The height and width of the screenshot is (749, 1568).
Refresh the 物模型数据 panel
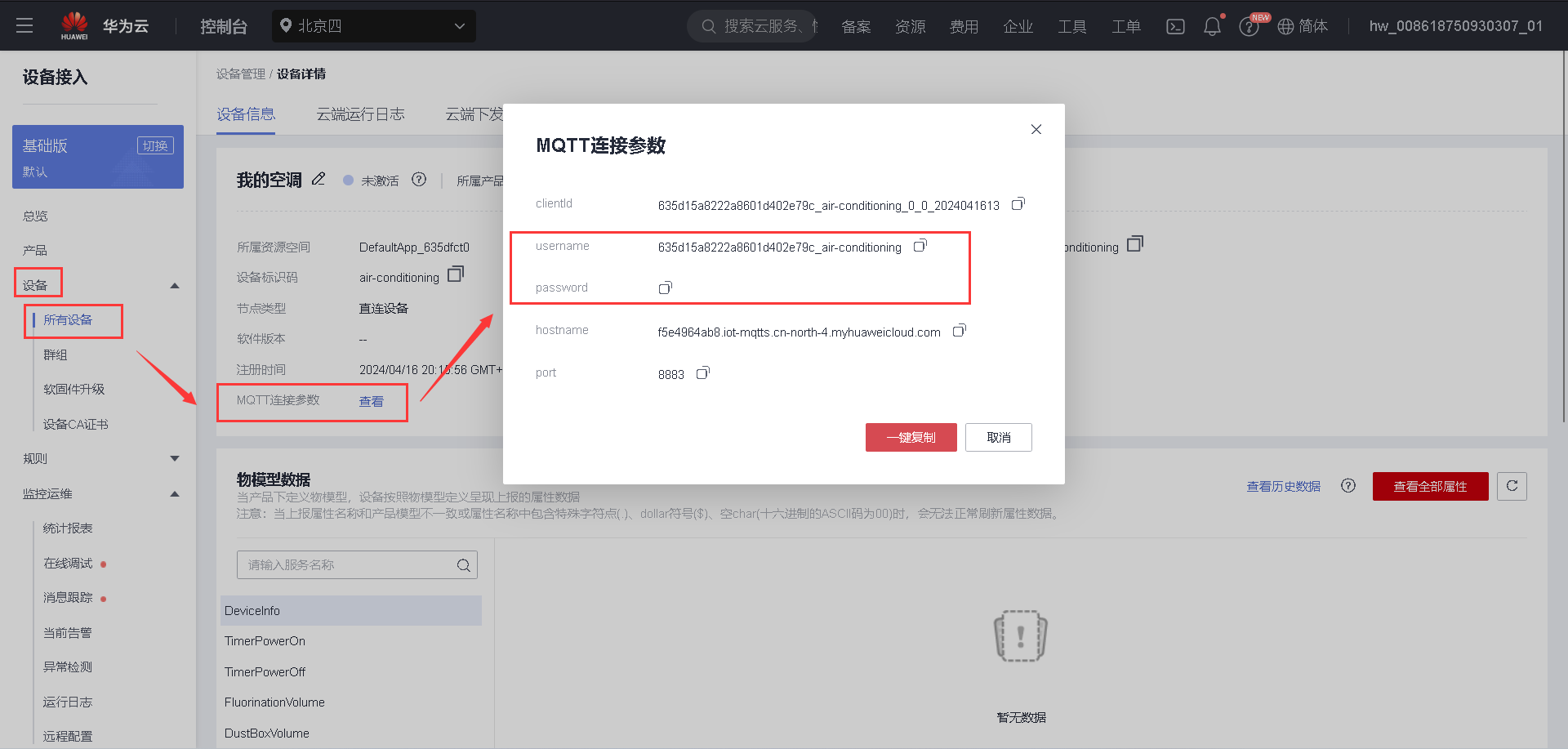(x=1512, y=486)
